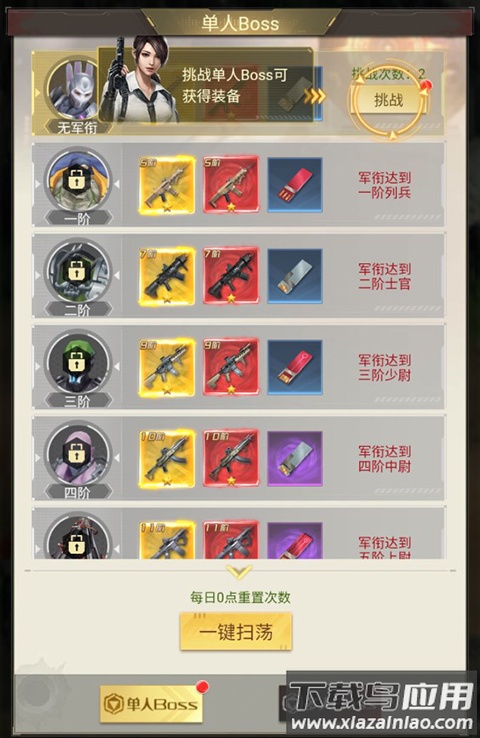The height and width of the screenshot is (738, 480).
Task: Tap the yellow 7阶 gun reward icon
Action: 167,276
